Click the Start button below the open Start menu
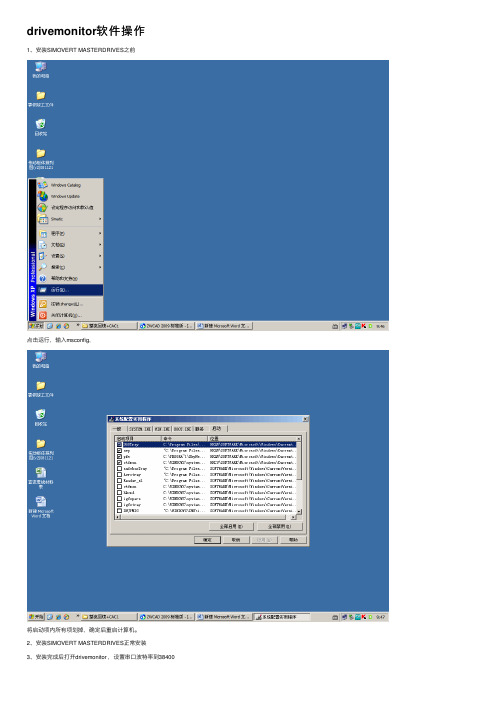The width and height of the screenshot is (504, 713). 36,326
